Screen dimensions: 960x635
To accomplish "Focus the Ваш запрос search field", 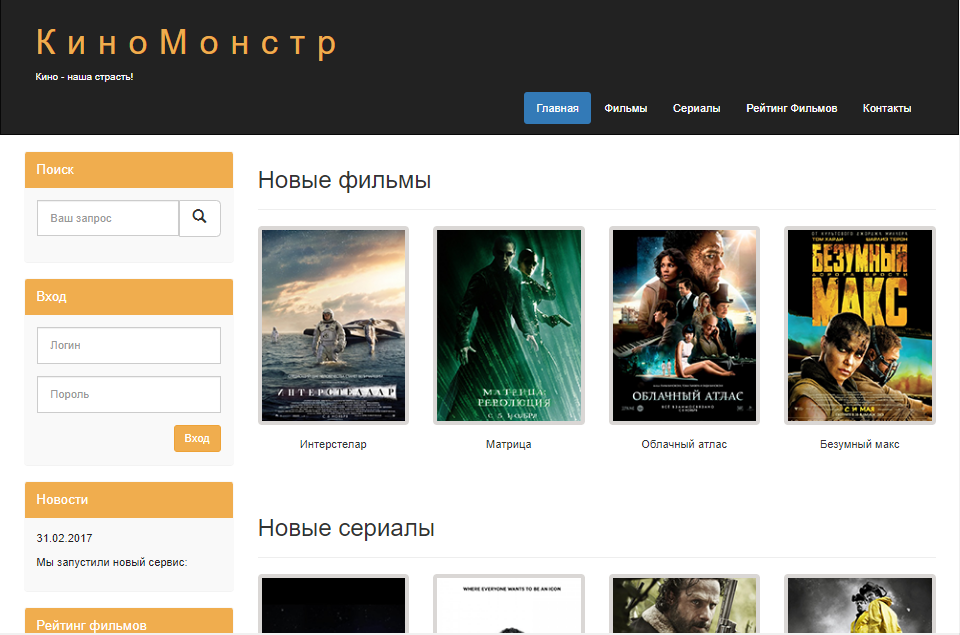I will pyautogui.click(x=108, y=218).
